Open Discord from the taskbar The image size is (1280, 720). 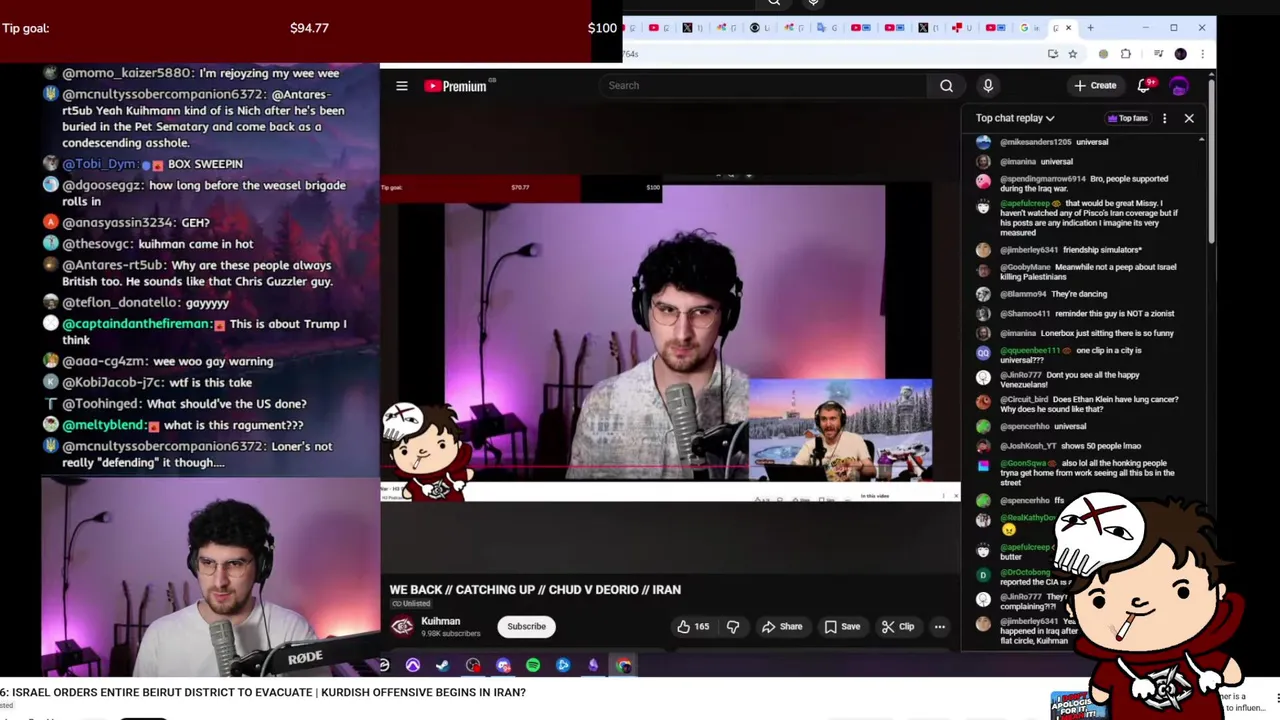pos(503,665)
